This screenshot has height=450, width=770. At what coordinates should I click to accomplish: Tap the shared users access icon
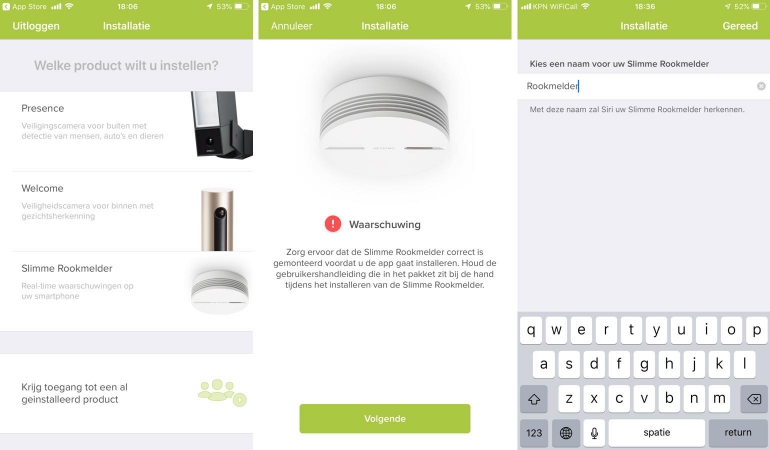coord(222,393)
